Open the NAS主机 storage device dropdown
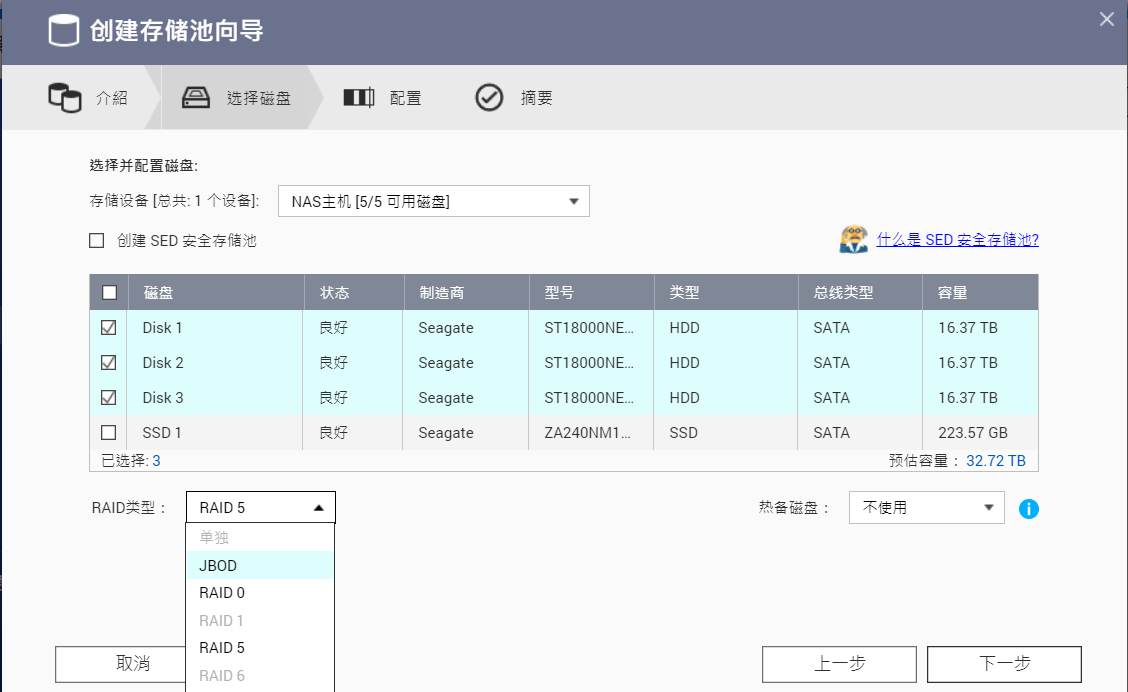Screen dimensions: 1128x692 pos(433,201)
